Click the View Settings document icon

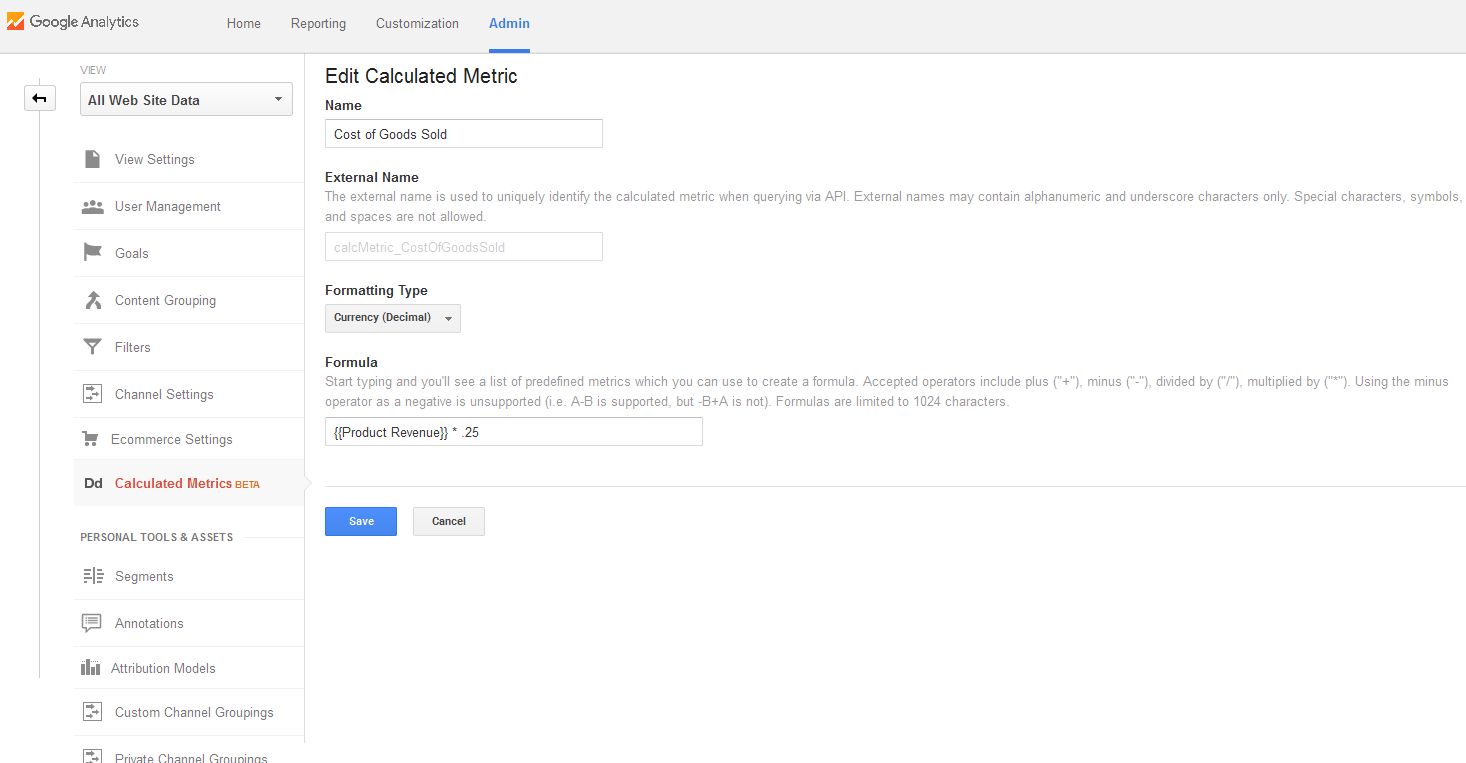point(92,159)
